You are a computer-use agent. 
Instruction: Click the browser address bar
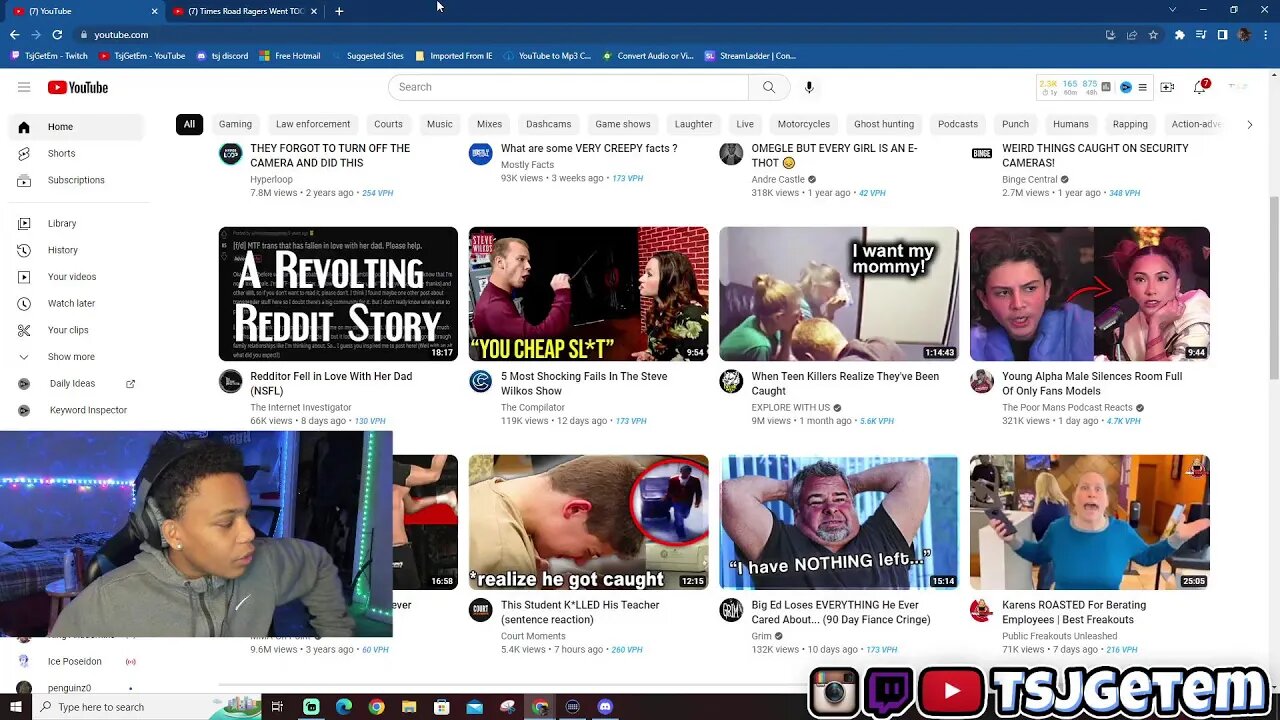pos(590,35)
